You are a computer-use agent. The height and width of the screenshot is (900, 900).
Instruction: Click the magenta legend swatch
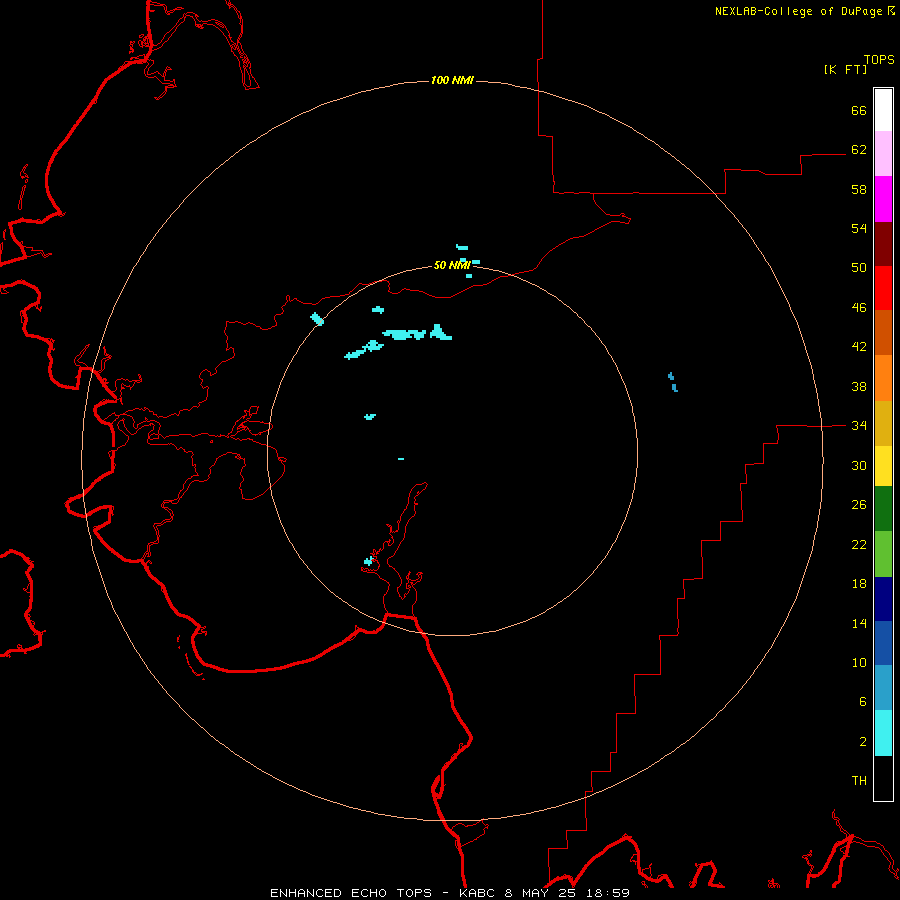point(883,199)
